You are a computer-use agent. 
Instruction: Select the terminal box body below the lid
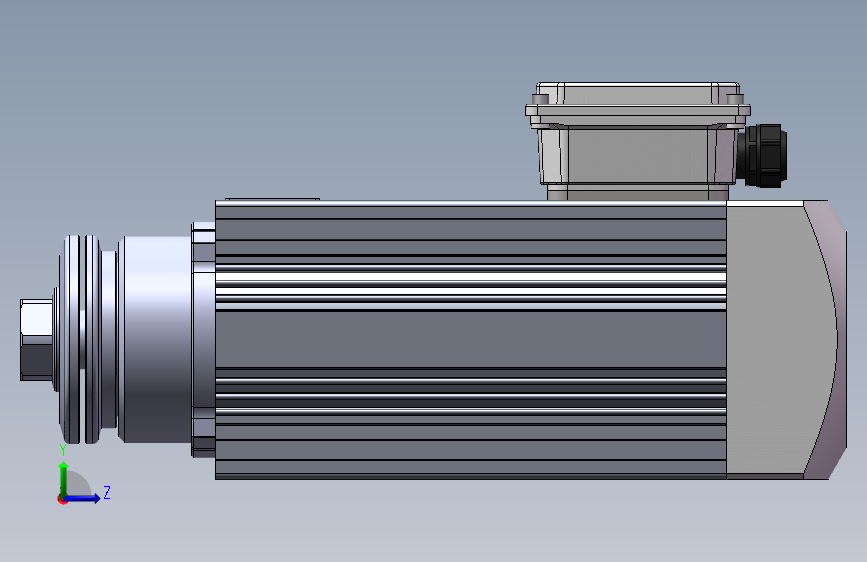click(638, 156)
